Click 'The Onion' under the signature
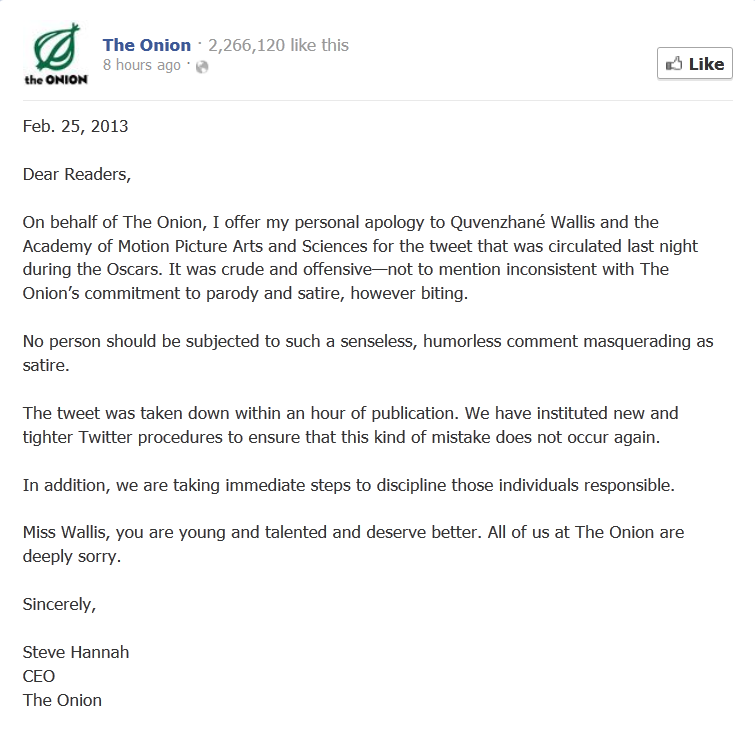 pos(62,700)
